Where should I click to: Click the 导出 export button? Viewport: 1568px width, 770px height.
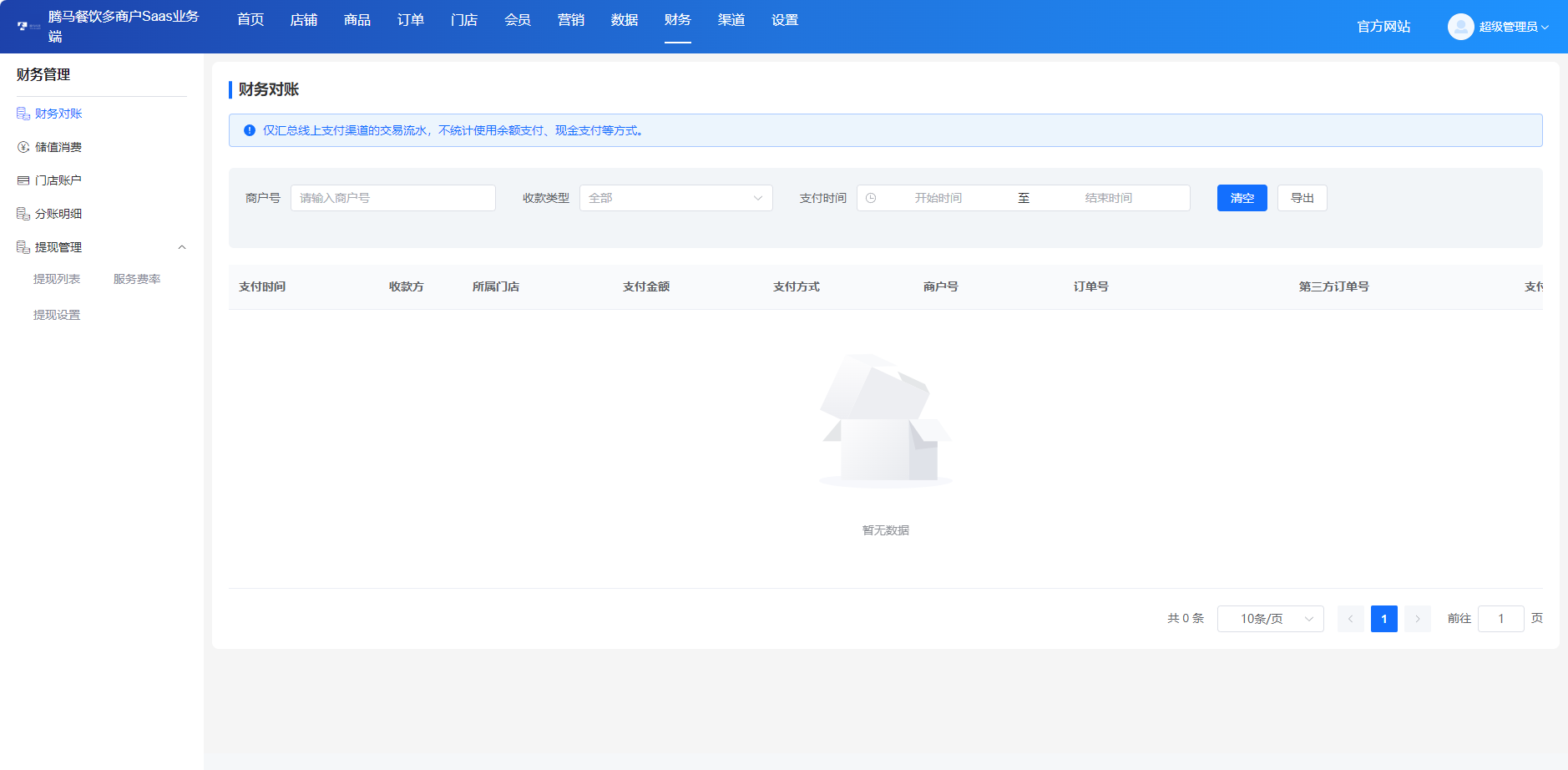(1302, 198)
